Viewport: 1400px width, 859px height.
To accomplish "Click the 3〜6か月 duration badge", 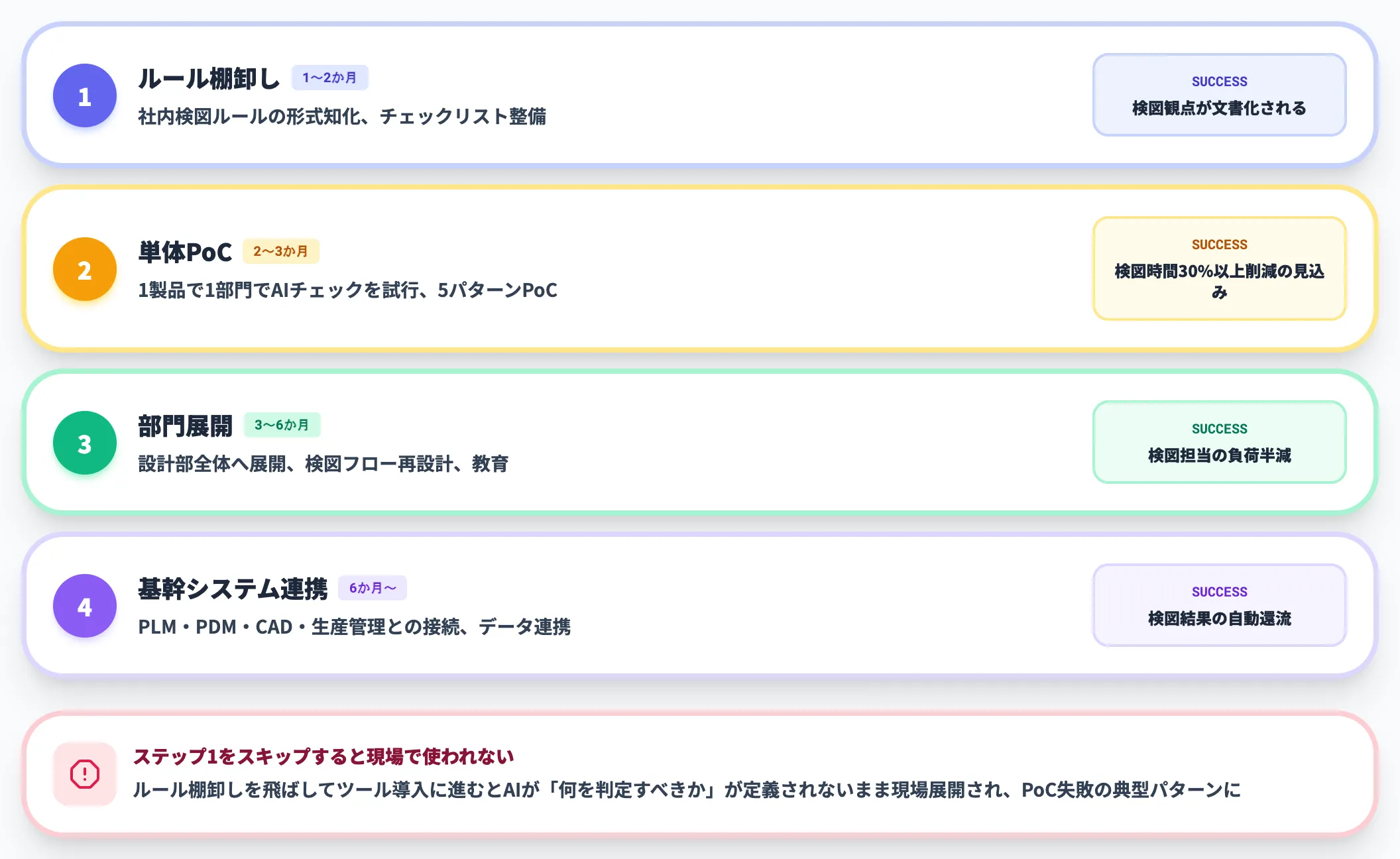I will pyautogui.click(x=282, y=425).
